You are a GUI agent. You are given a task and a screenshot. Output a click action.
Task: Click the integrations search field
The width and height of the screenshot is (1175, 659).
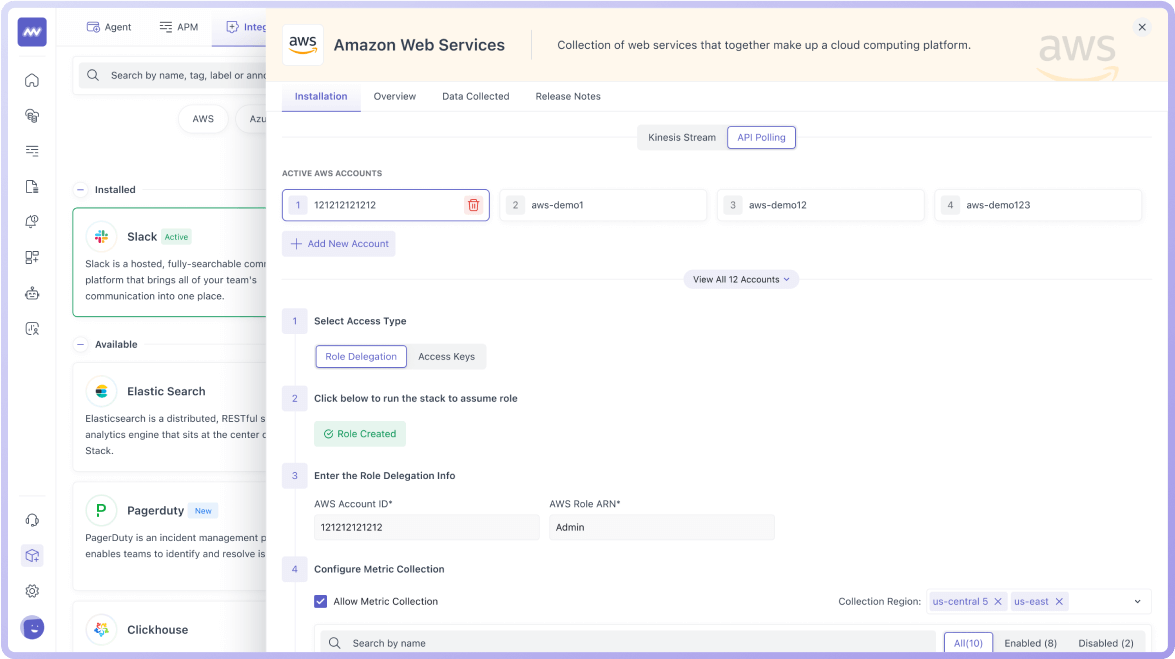click(x=172, y=75)
